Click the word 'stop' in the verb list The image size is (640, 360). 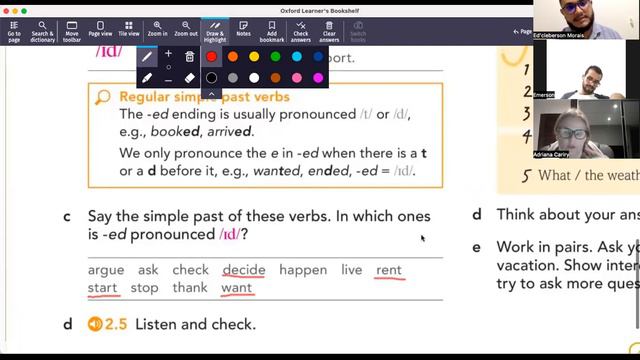[144, 288]
